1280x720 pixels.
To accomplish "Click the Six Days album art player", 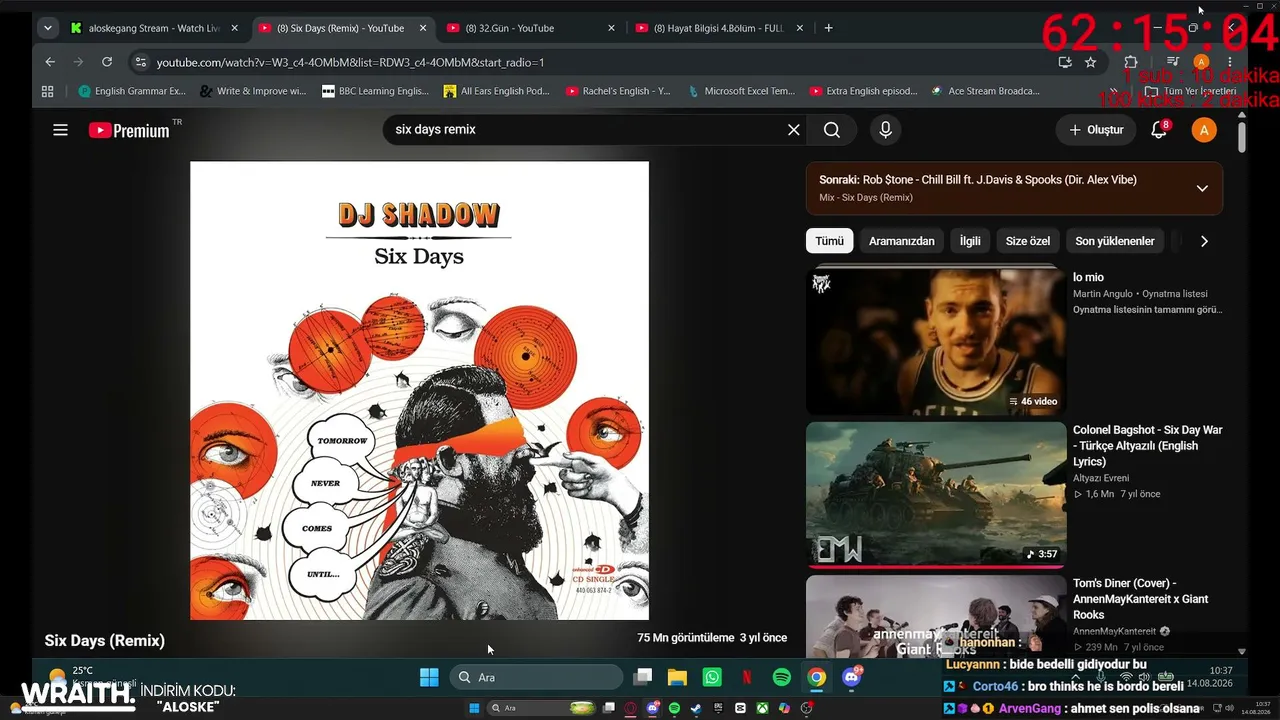I will click(419, 391).
